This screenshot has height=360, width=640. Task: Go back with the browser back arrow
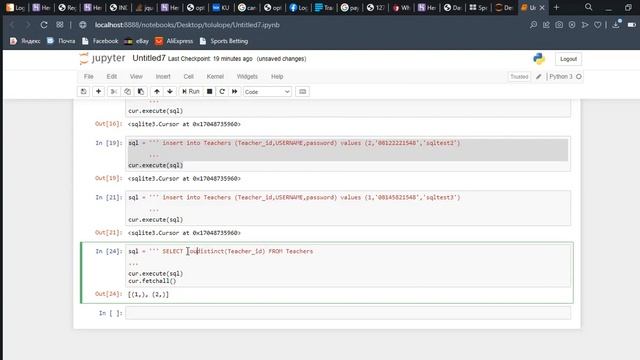tap(12, 25)
